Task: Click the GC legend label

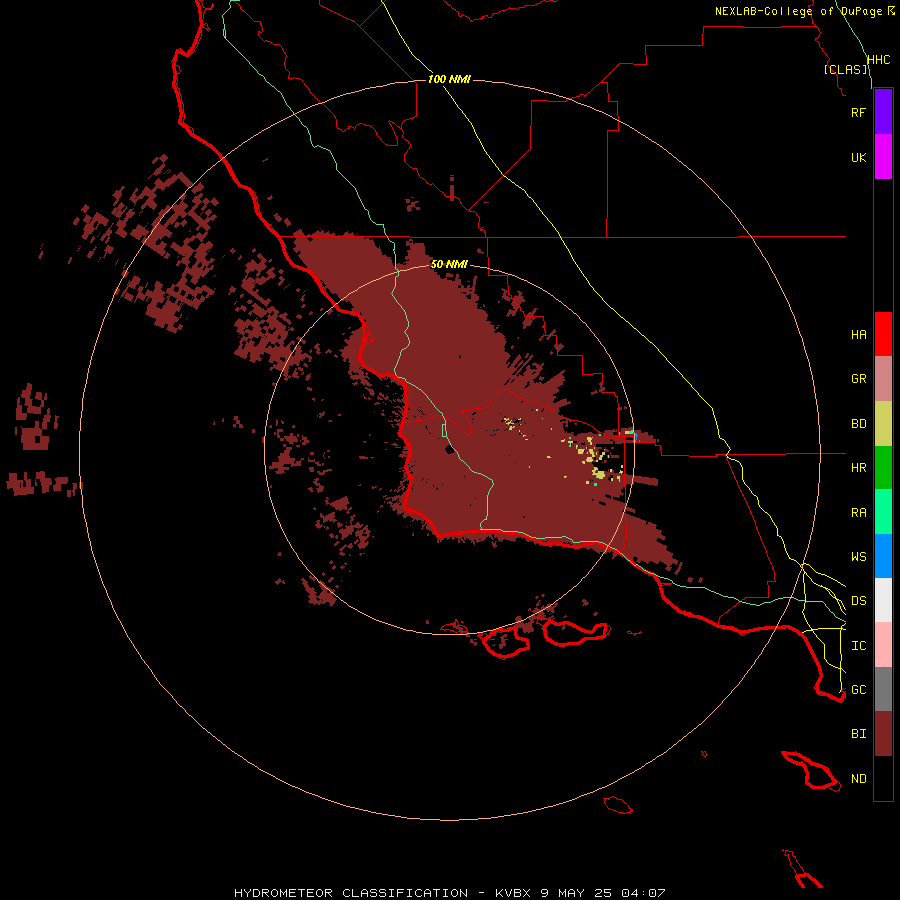Action: point(858,690)
